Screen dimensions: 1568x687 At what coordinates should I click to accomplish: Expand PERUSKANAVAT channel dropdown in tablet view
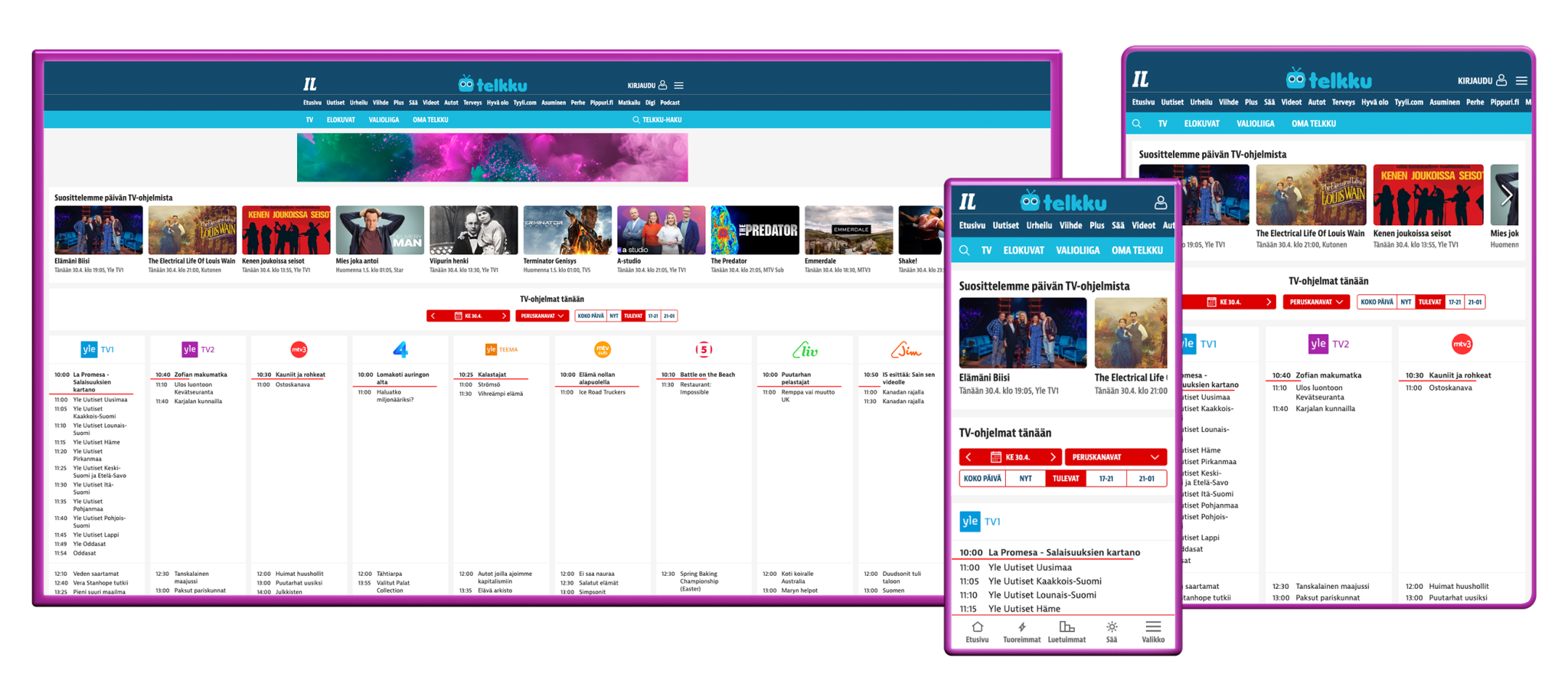click(x=1316, y=302)
